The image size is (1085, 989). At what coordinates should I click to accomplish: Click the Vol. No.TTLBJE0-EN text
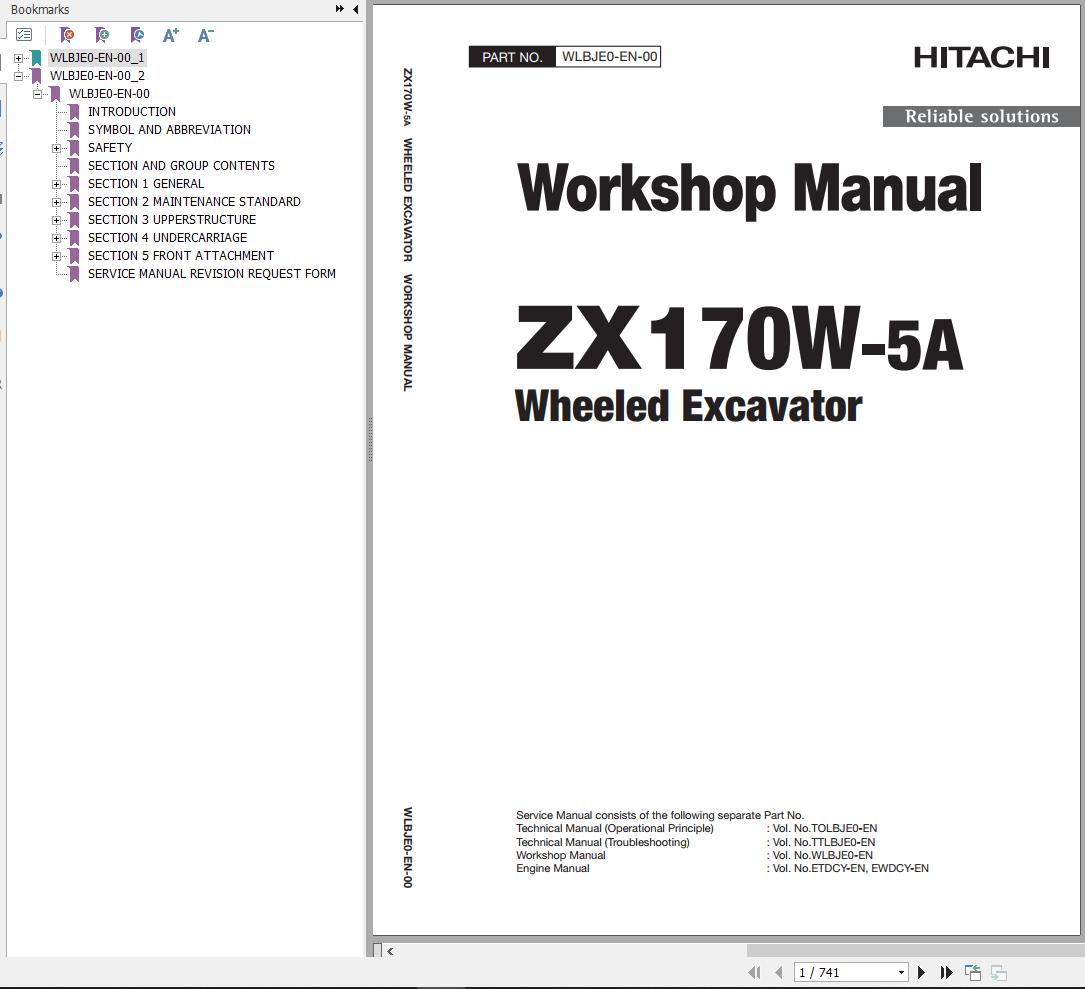pos(823,842)
